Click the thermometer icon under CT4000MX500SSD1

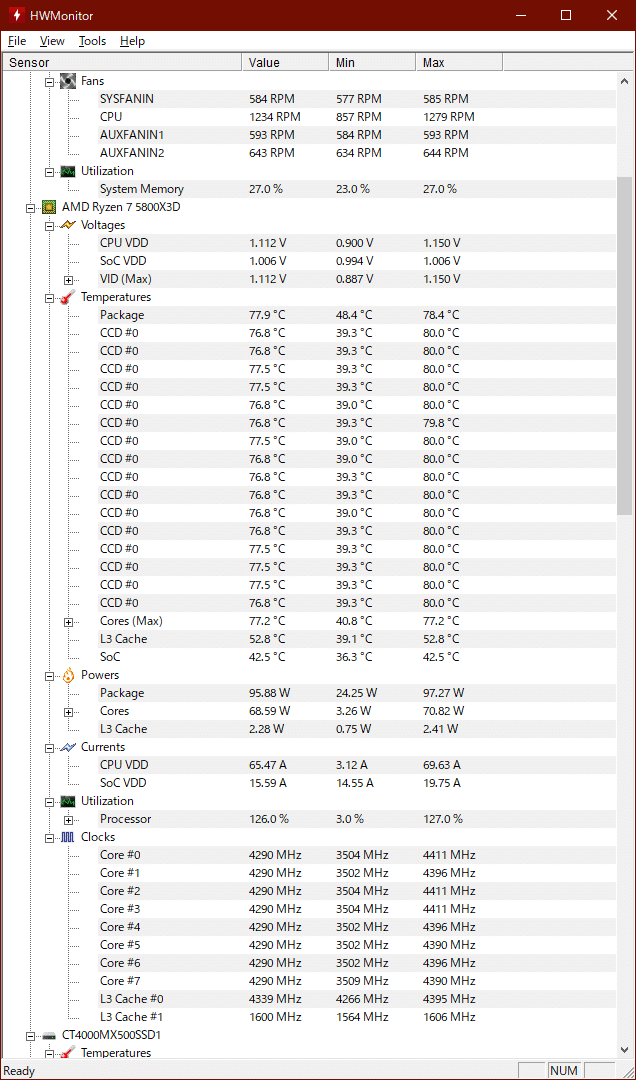pyautogui.click(x=68, y=1053)
